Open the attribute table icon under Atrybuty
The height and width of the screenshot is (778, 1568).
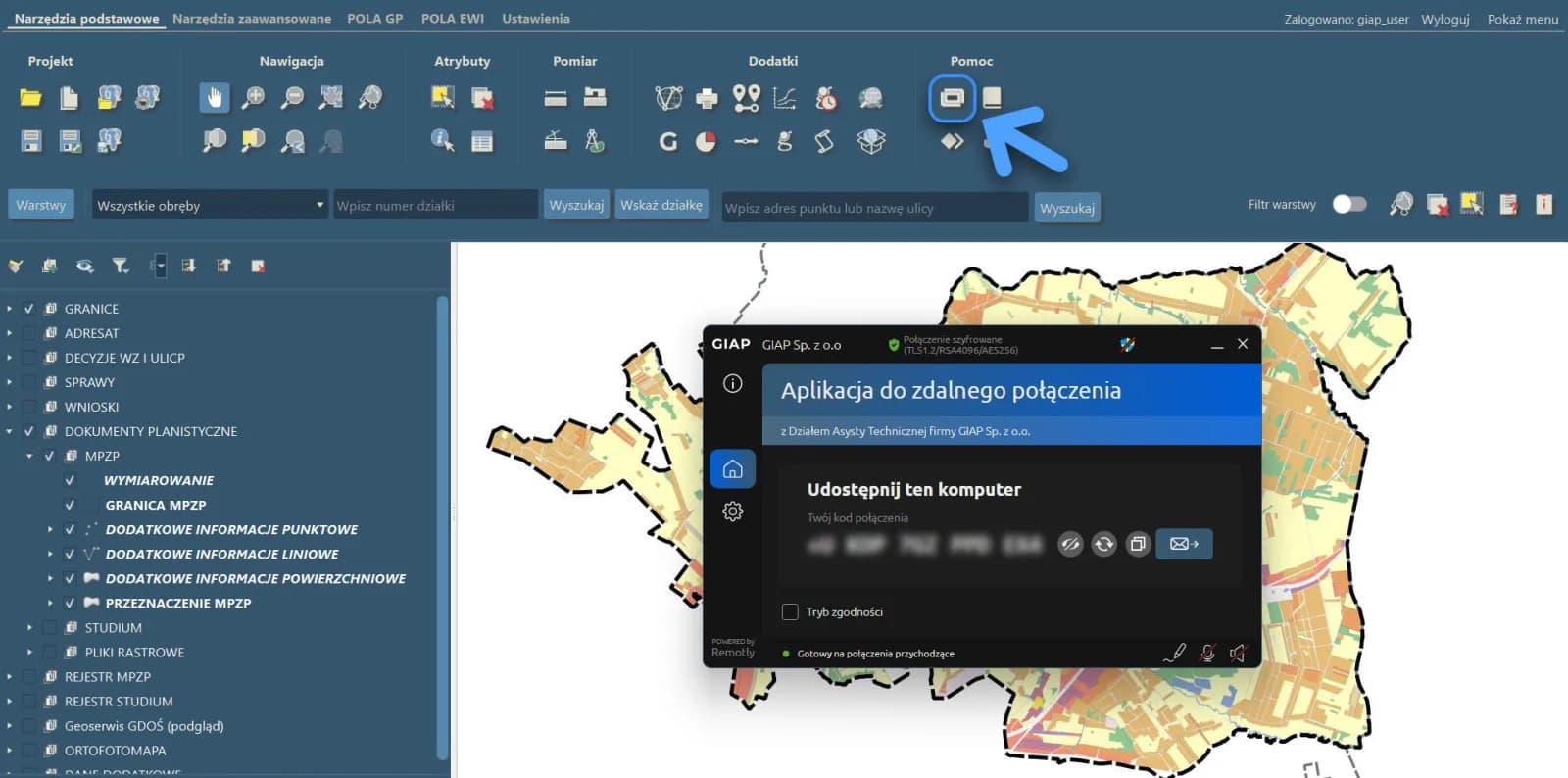481,141
